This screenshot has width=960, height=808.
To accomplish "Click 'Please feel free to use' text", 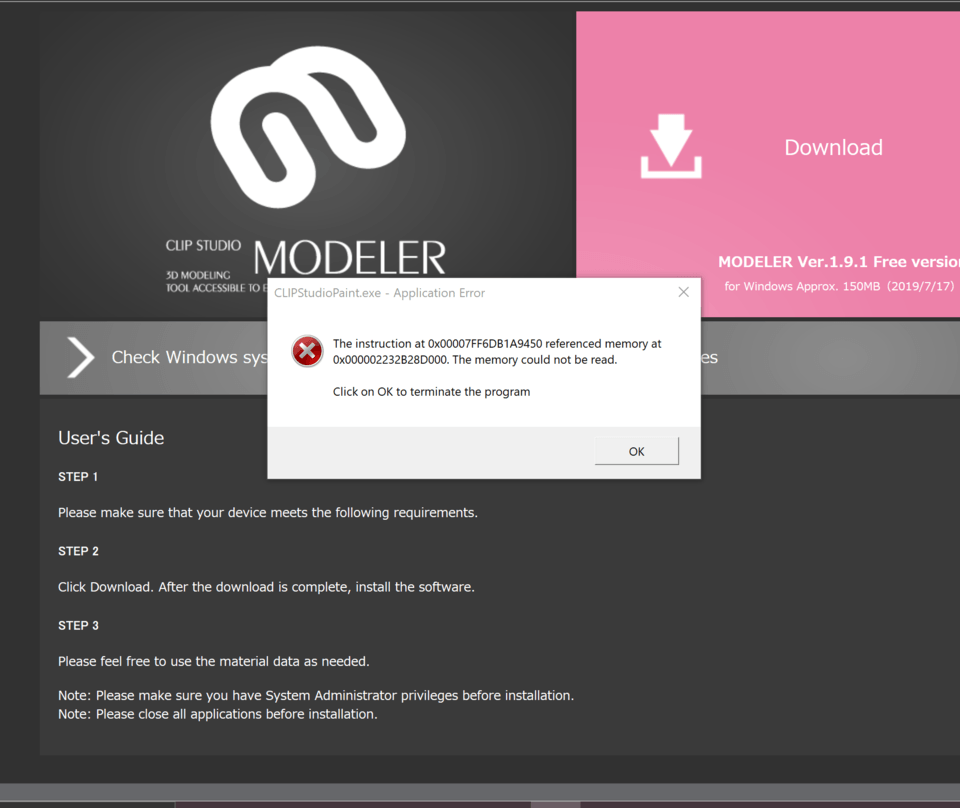I will pyautogui.click(x=214, y=662).
